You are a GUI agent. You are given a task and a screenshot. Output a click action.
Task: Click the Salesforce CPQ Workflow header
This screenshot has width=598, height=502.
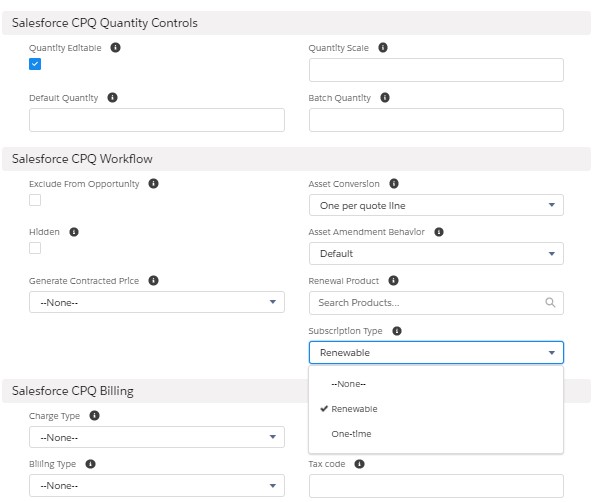[x=296, y=159]
